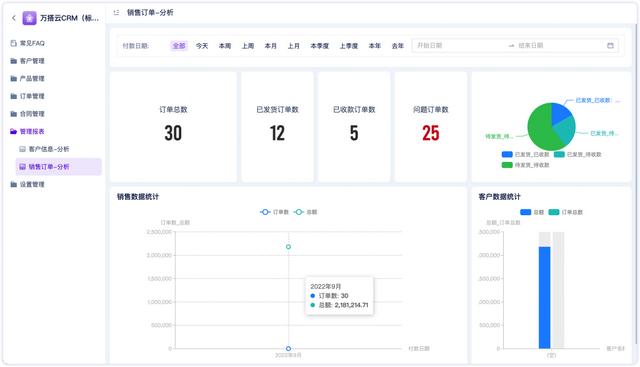Toggle the 订单数 series in the line chart legend
This screenshot has width=640, height=367.
click(x=274, y=212)
